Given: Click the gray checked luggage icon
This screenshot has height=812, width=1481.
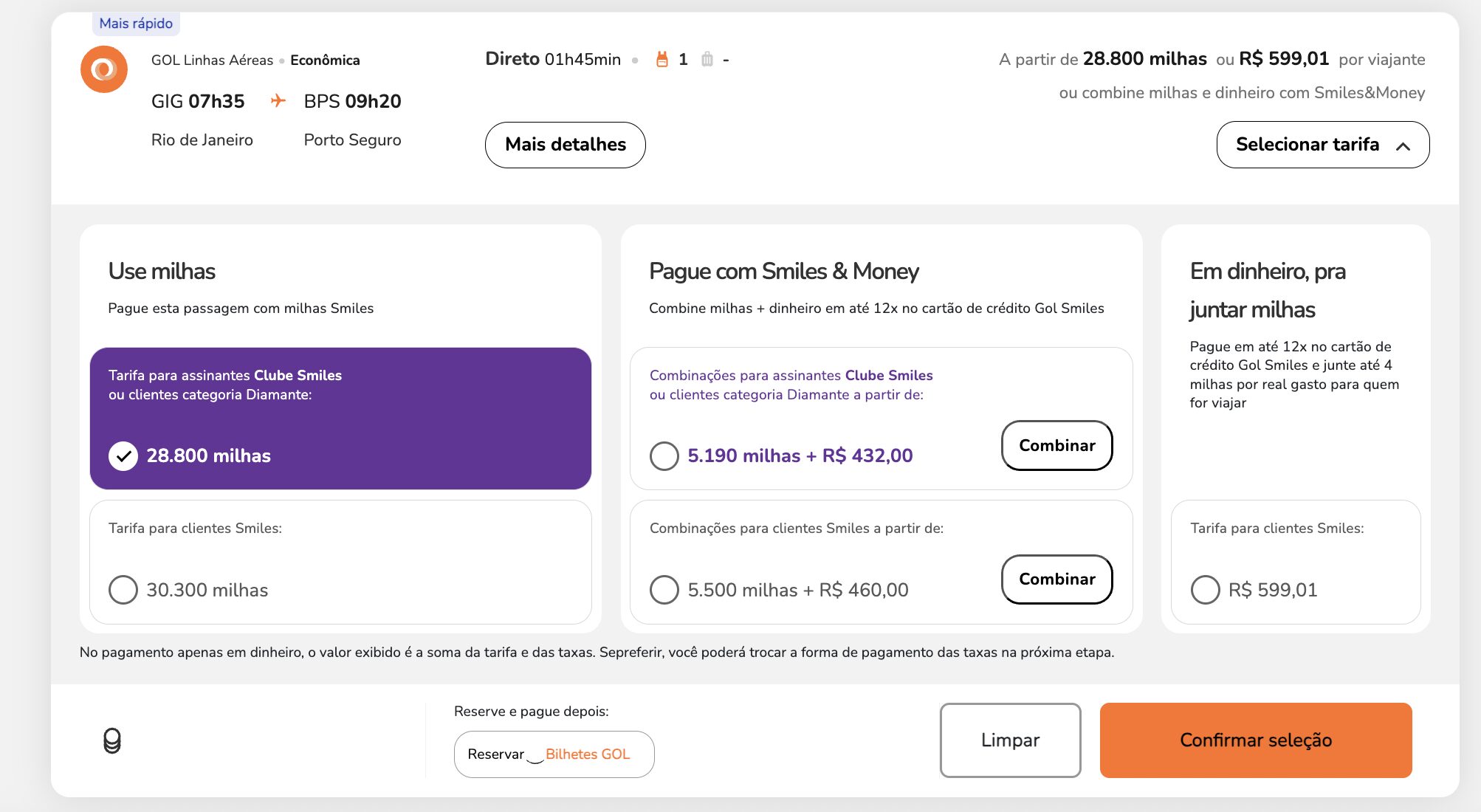Looking at the screenshot, I should (x=707, y=59).
